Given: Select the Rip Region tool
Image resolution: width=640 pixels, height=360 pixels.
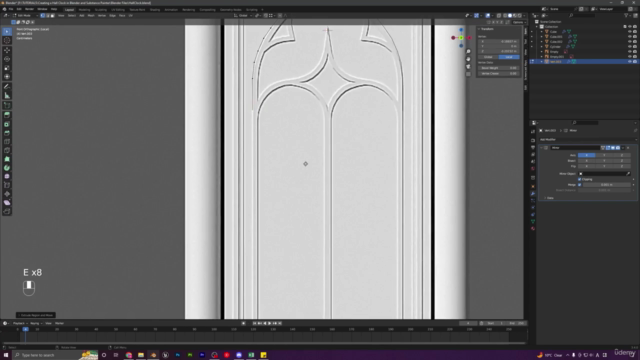Looking at the screenshot, I should pyautogui.click(x=7, y=211).
